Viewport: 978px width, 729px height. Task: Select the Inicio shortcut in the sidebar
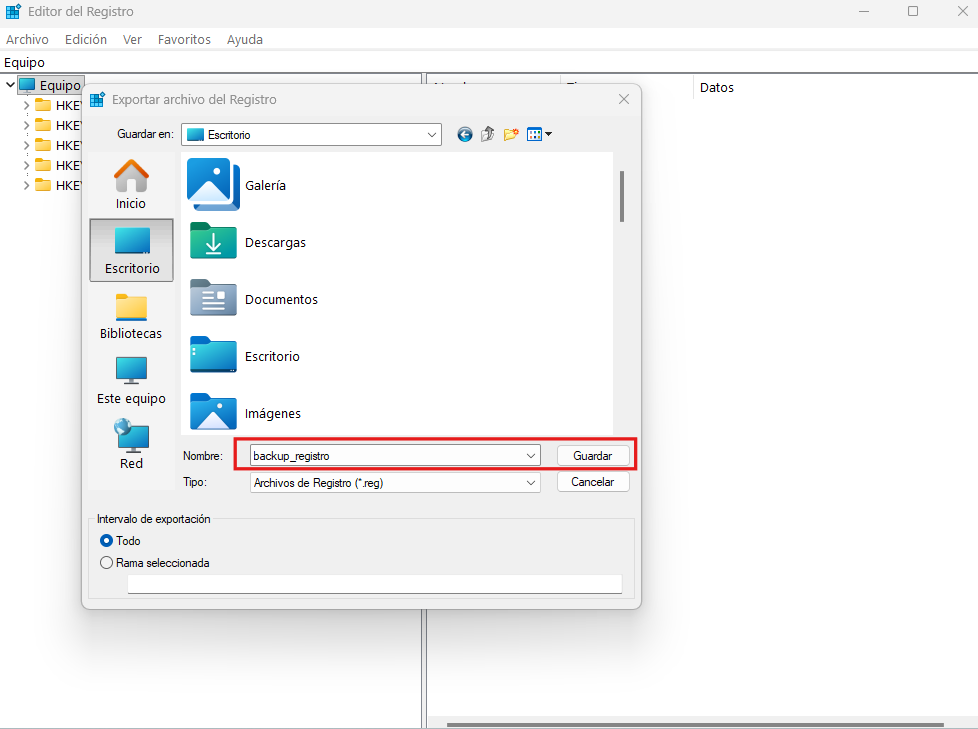(130, 183)
